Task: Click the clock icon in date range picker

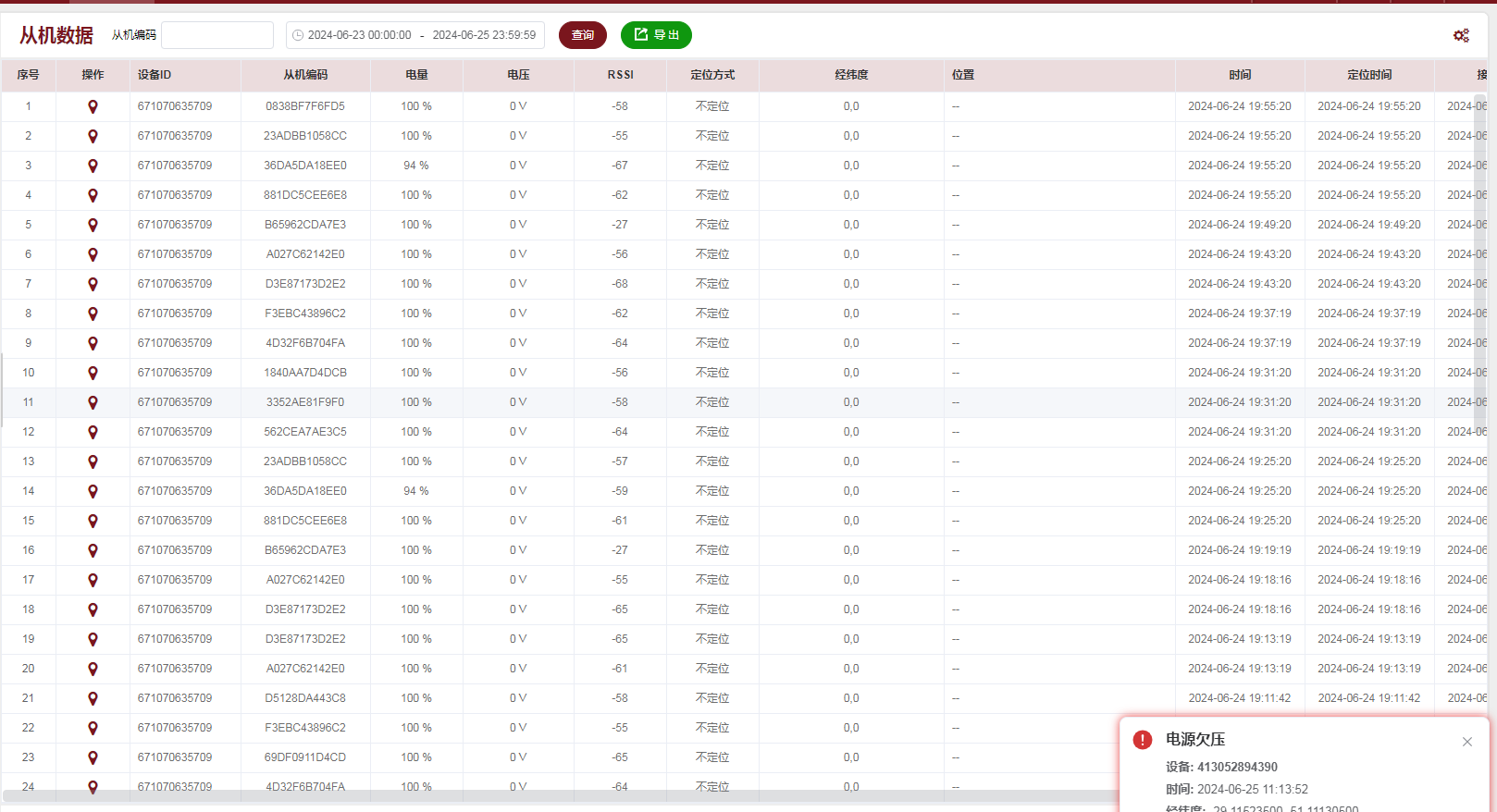Action: point(298,35)
